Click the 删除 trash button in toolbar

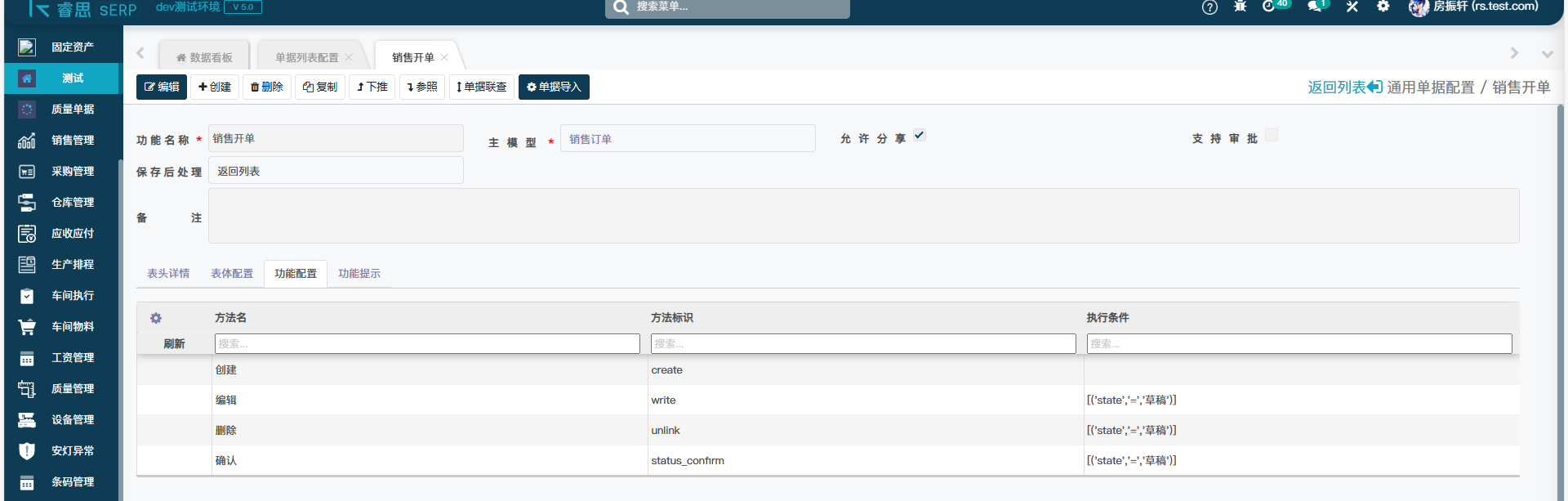[267, 87]
